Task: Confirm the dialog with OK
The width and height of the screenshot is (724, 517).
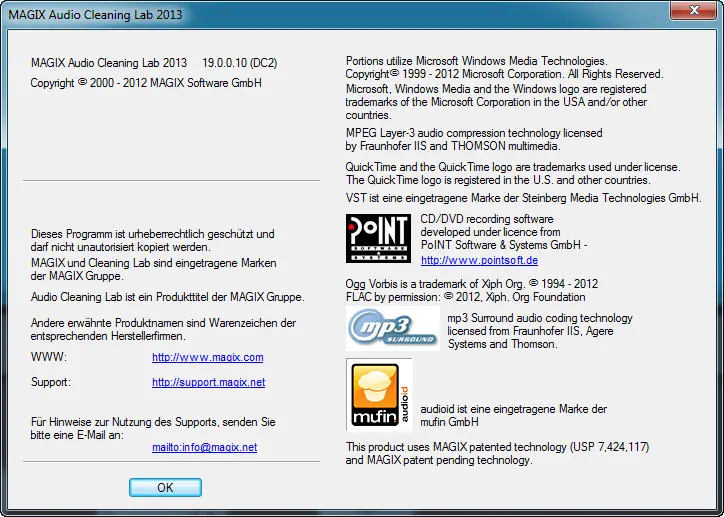Action: (165, 487)
